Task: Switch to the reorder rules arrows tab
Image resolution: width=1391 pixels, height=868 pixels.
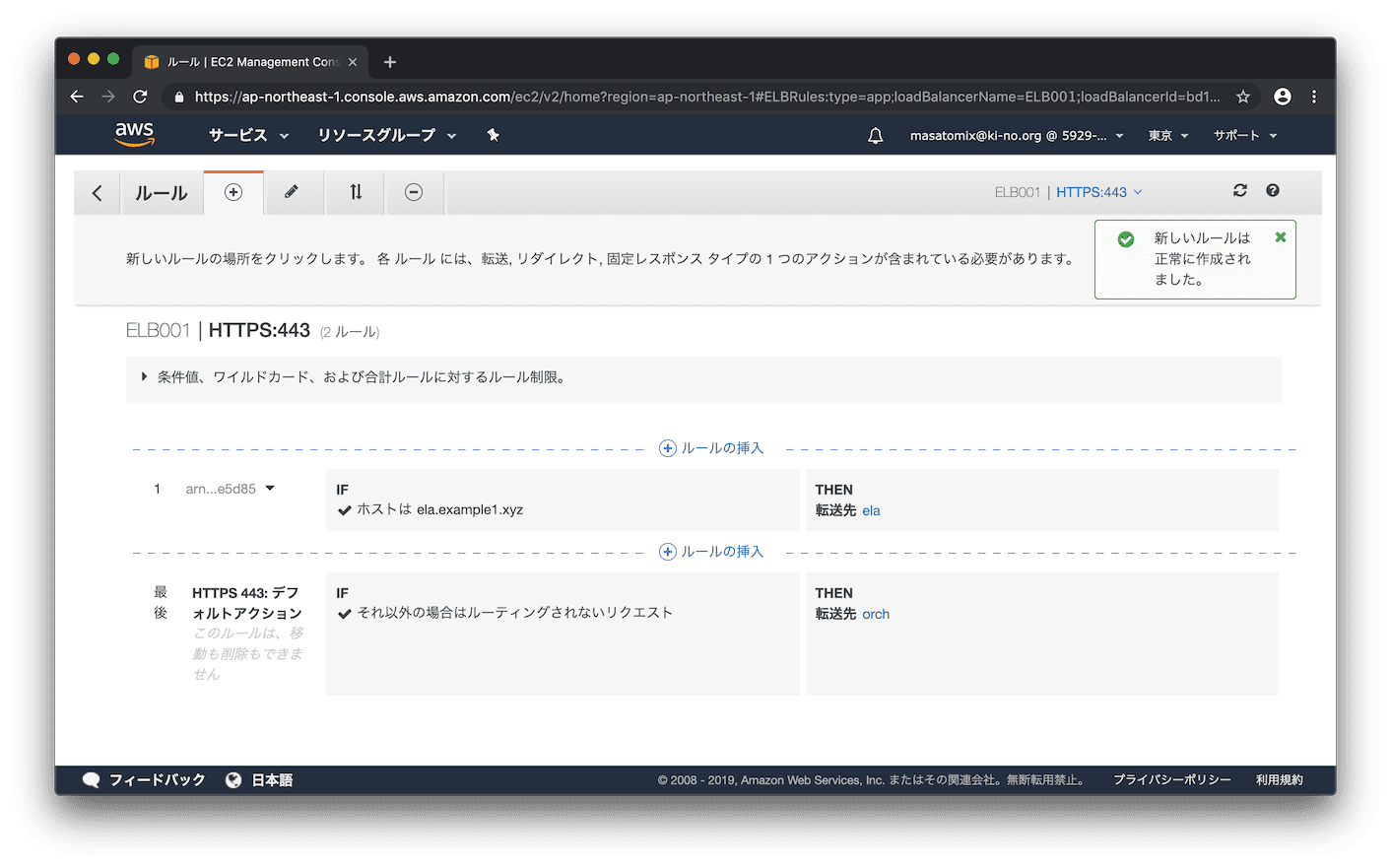Action: [x=356, y=192]
